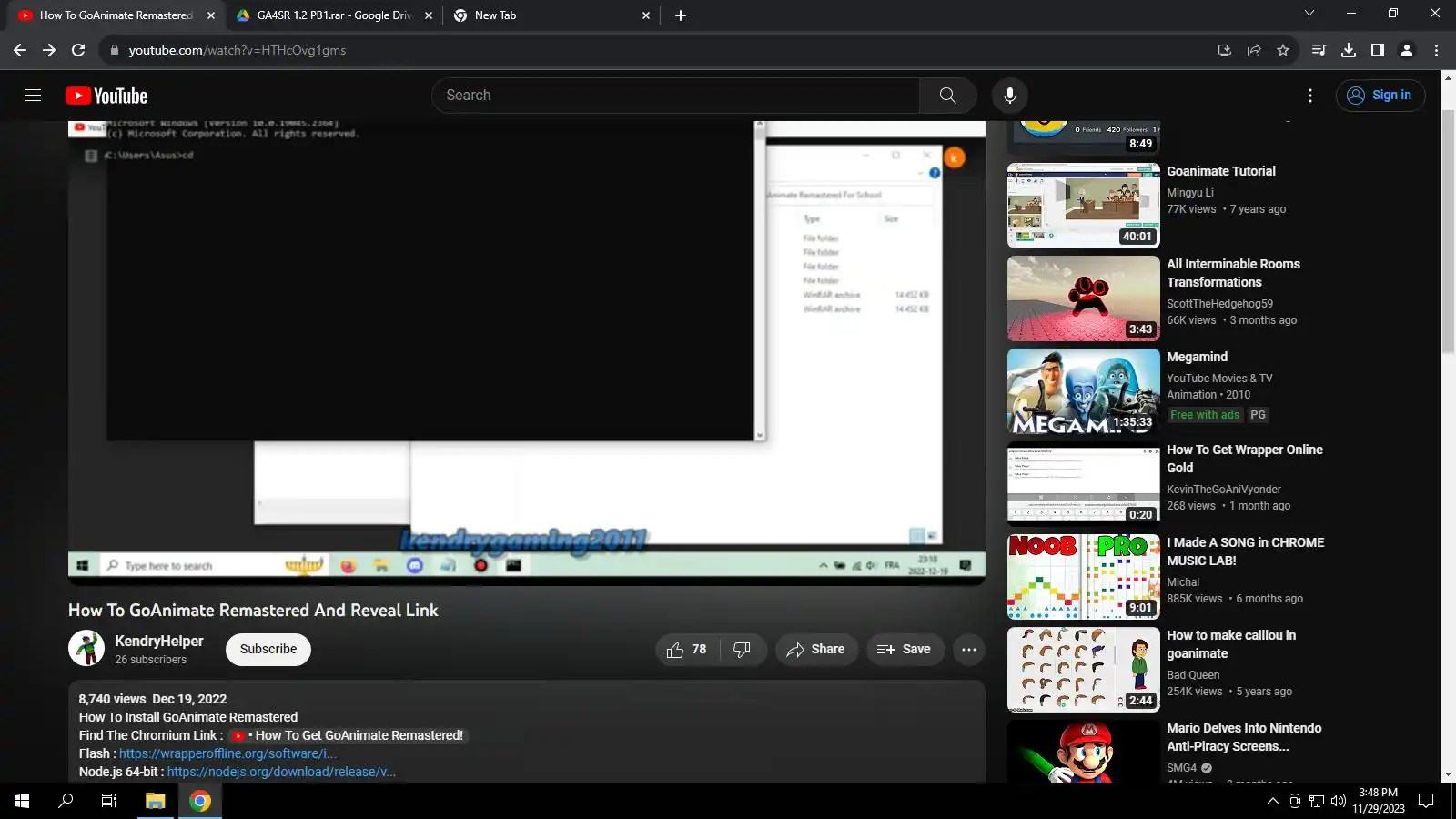The image size is (1456, 819).
Task: Open Task View on taskbar
Action: [109, 801]
